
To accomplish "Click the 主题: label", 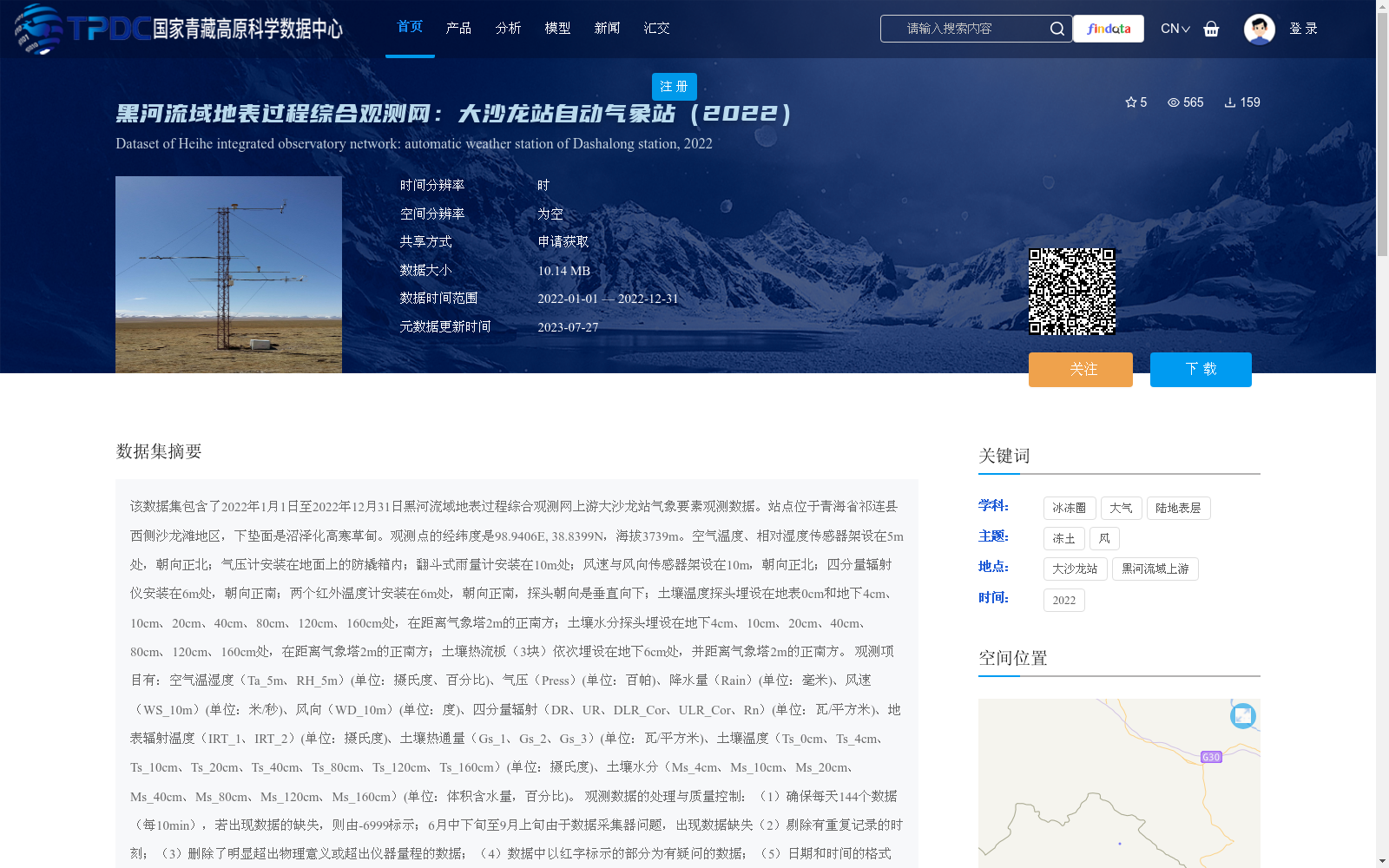I will click(x=993, y=536).
